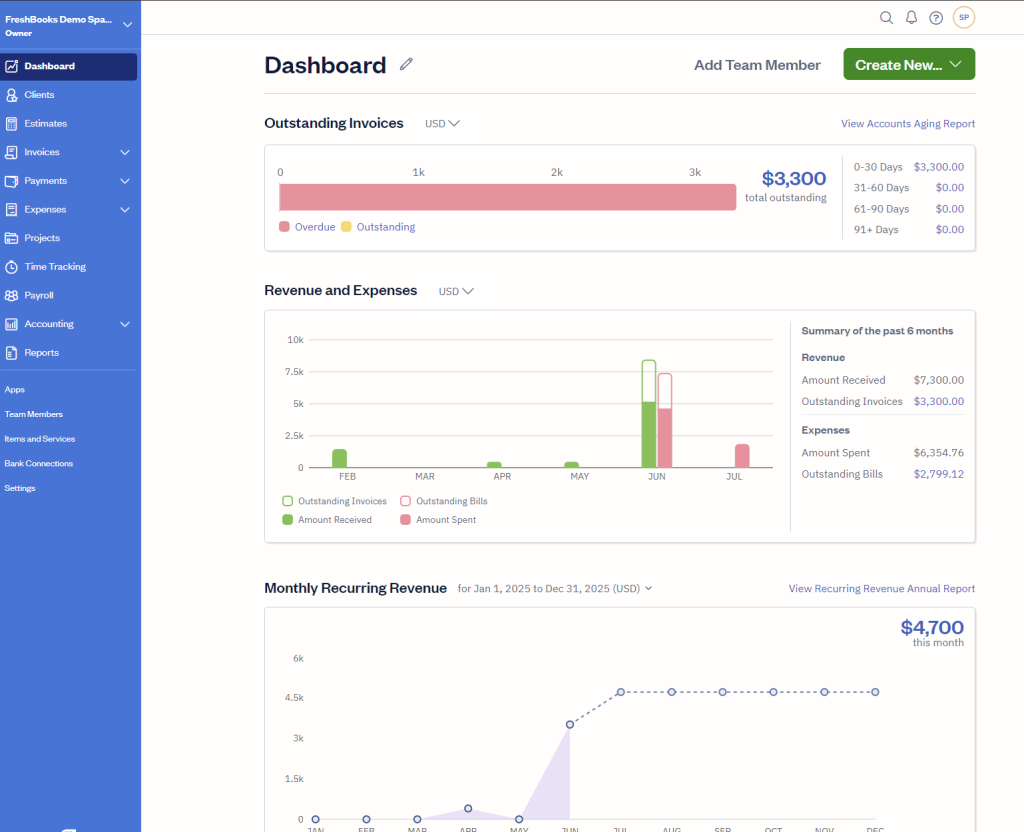Click the Time Tracking clock icon

[x=11, y=266]
